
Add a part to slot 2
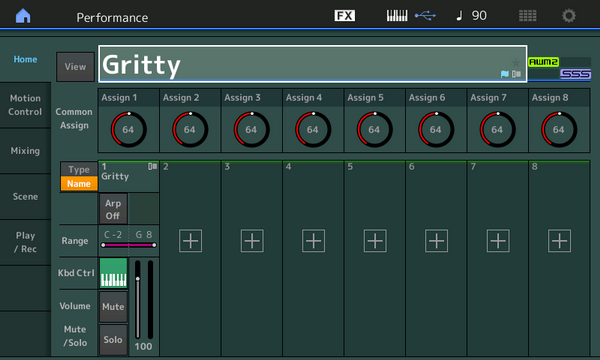(x=191, y=241)
